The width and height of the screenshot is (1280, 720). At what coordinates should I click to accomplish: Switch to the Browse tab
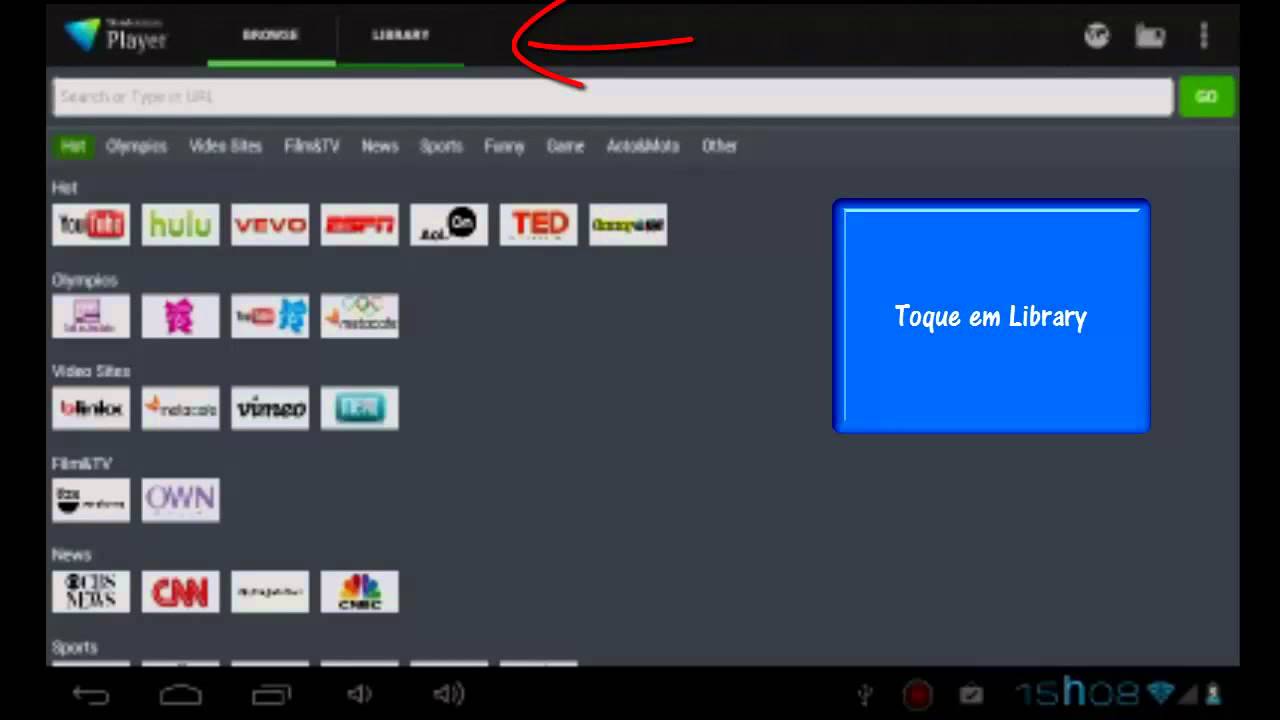(x=271, y=35)
